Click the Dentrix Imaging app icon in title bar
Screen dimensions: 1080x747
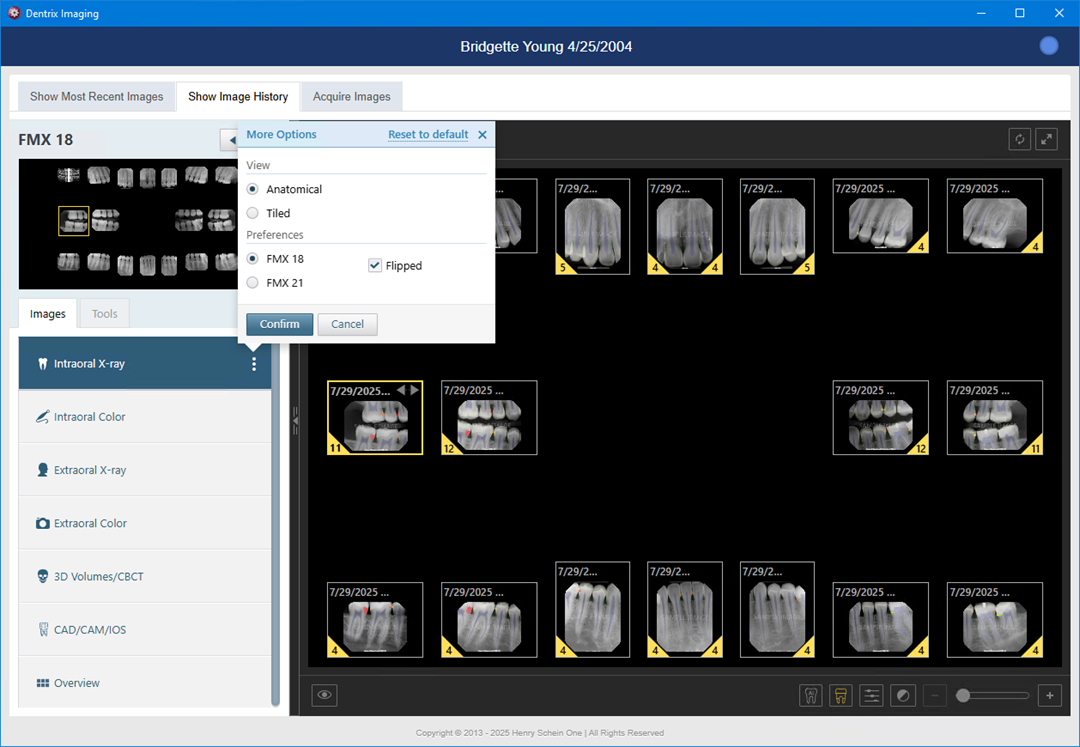tap(14, 13)
